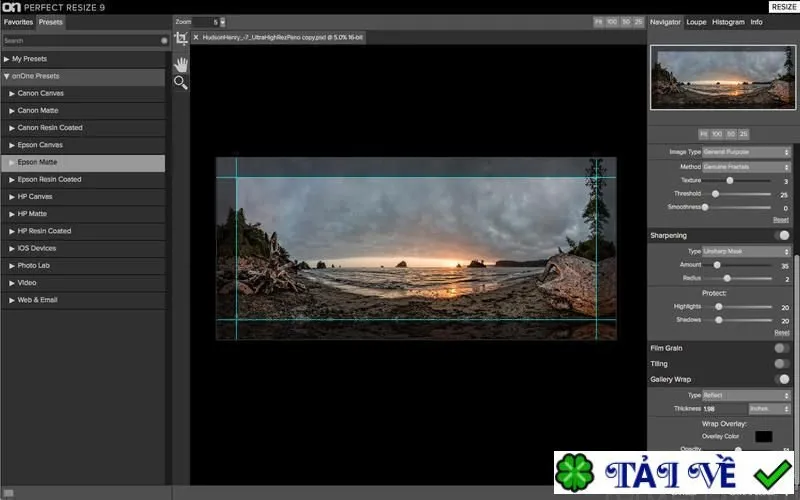The image size is (800, 500).
Task: Enable the Tiling toggle
Action: (782, 364)
